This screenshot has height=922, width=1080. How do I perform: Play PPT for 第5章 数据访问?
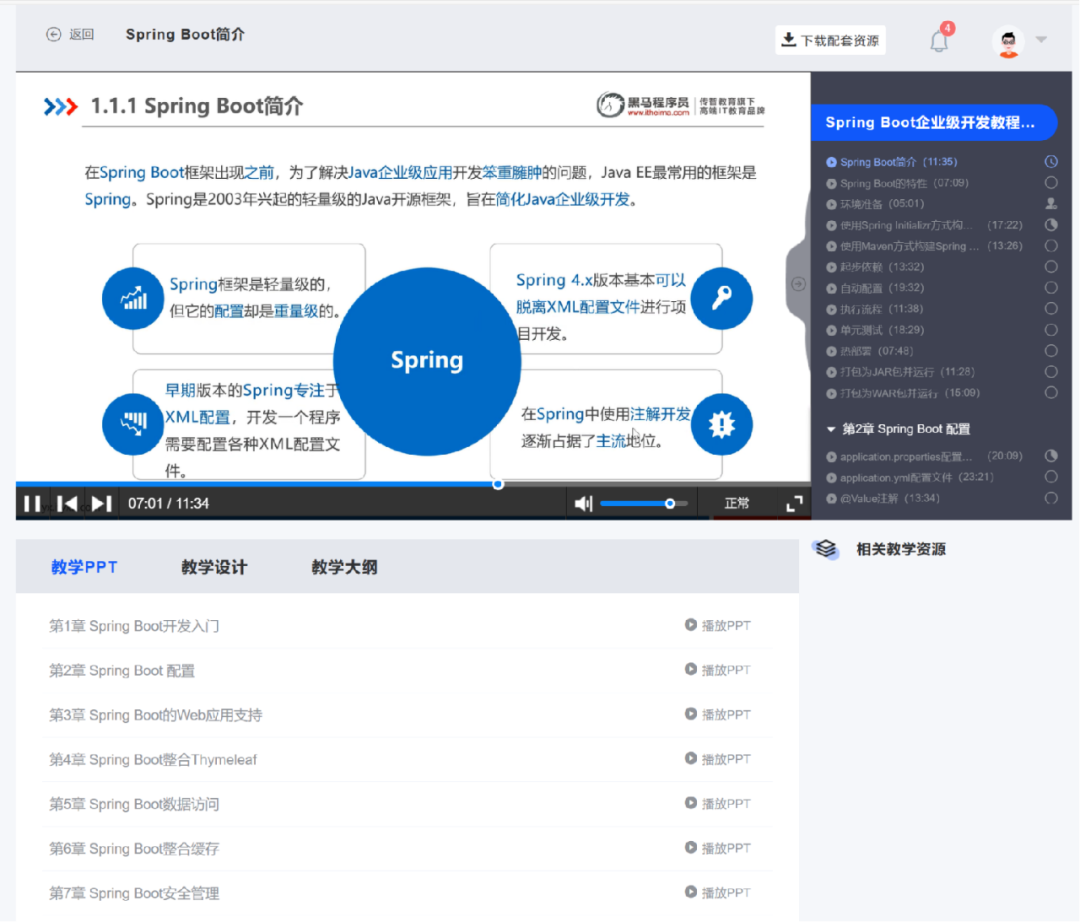coord(718,804)
